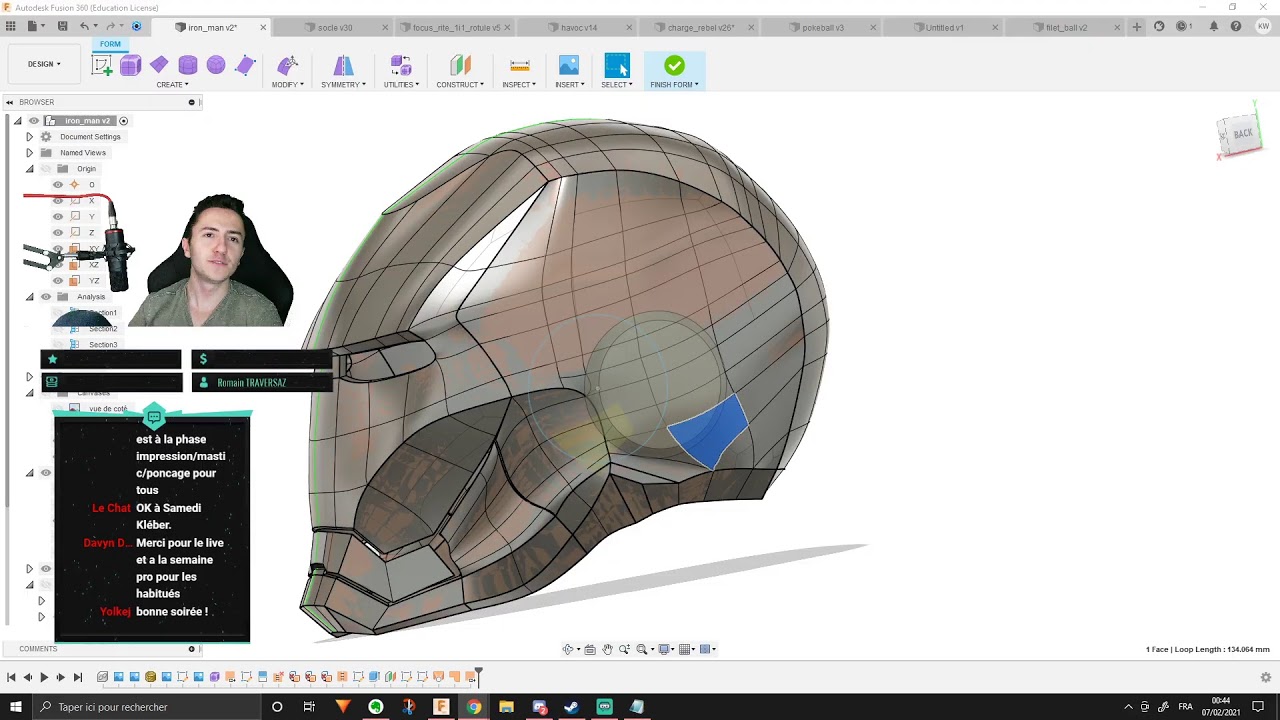Open the MODIFY dropdown menu
The height and width of the screenshot is (720, 1280).
288,84
